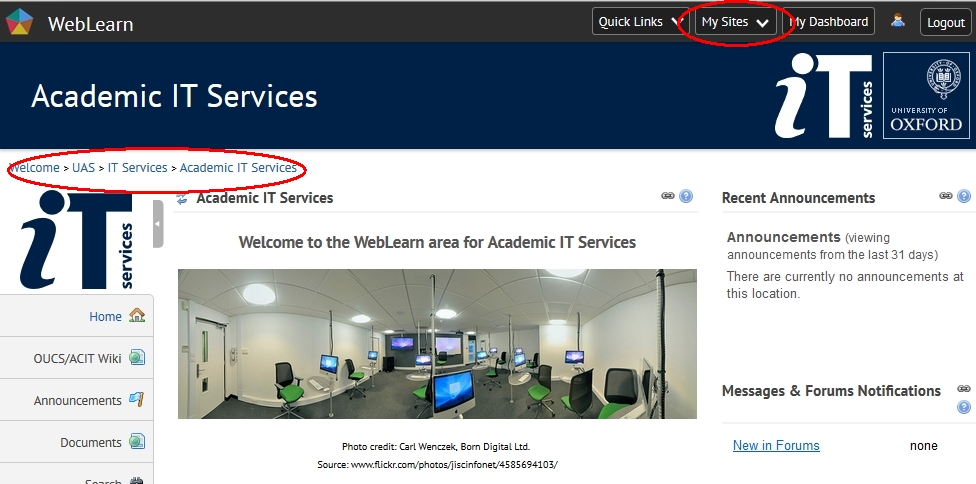Click link icon in Academic IT Services panel
The height and width of the screenshot is (484, 976).
click(668, 197)
